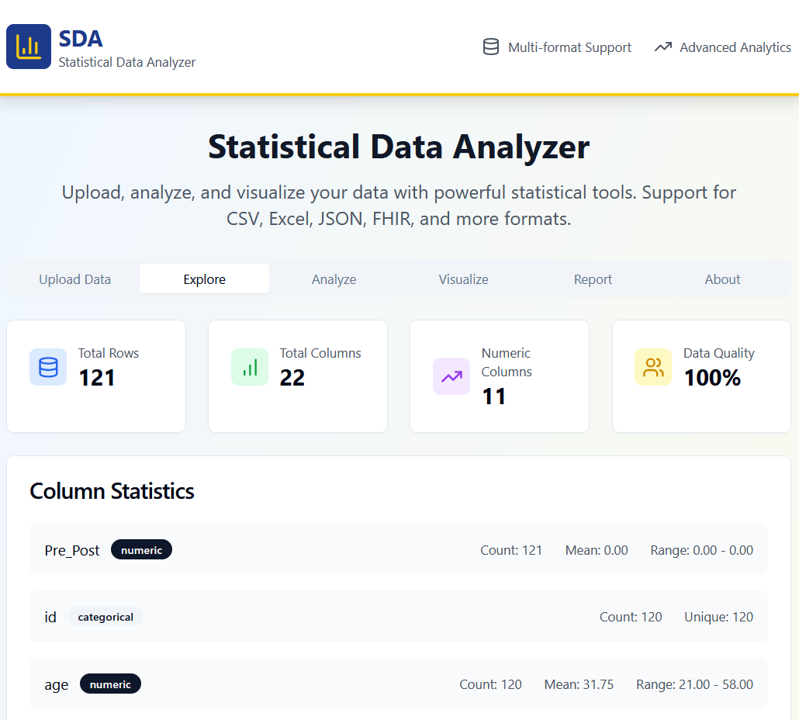
Task: Click Mean: 0.00 in Pre_Post row
Action: pos(596,550)
